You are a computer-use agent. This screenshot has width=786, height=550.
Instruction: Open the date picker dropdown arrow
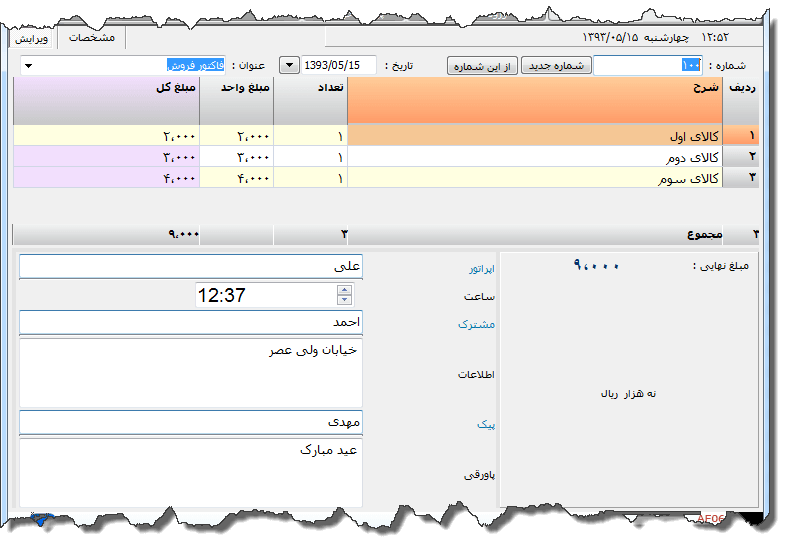288,65
